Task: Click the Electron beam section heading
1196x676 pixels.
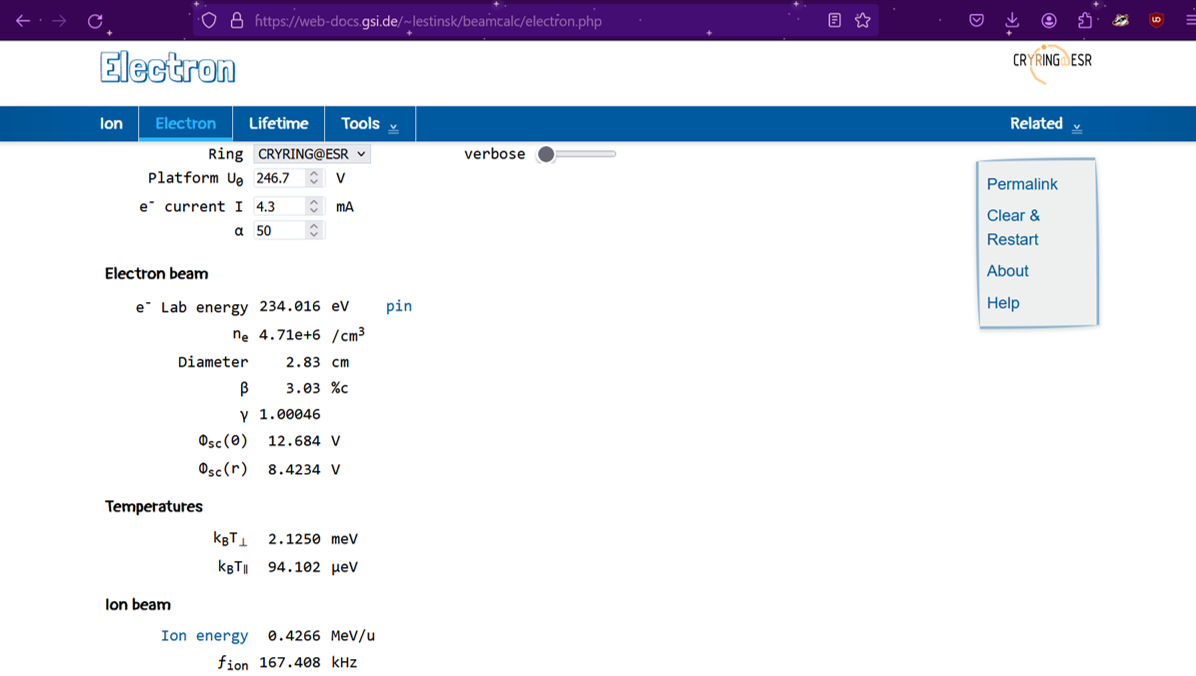Action: [156, 274]
